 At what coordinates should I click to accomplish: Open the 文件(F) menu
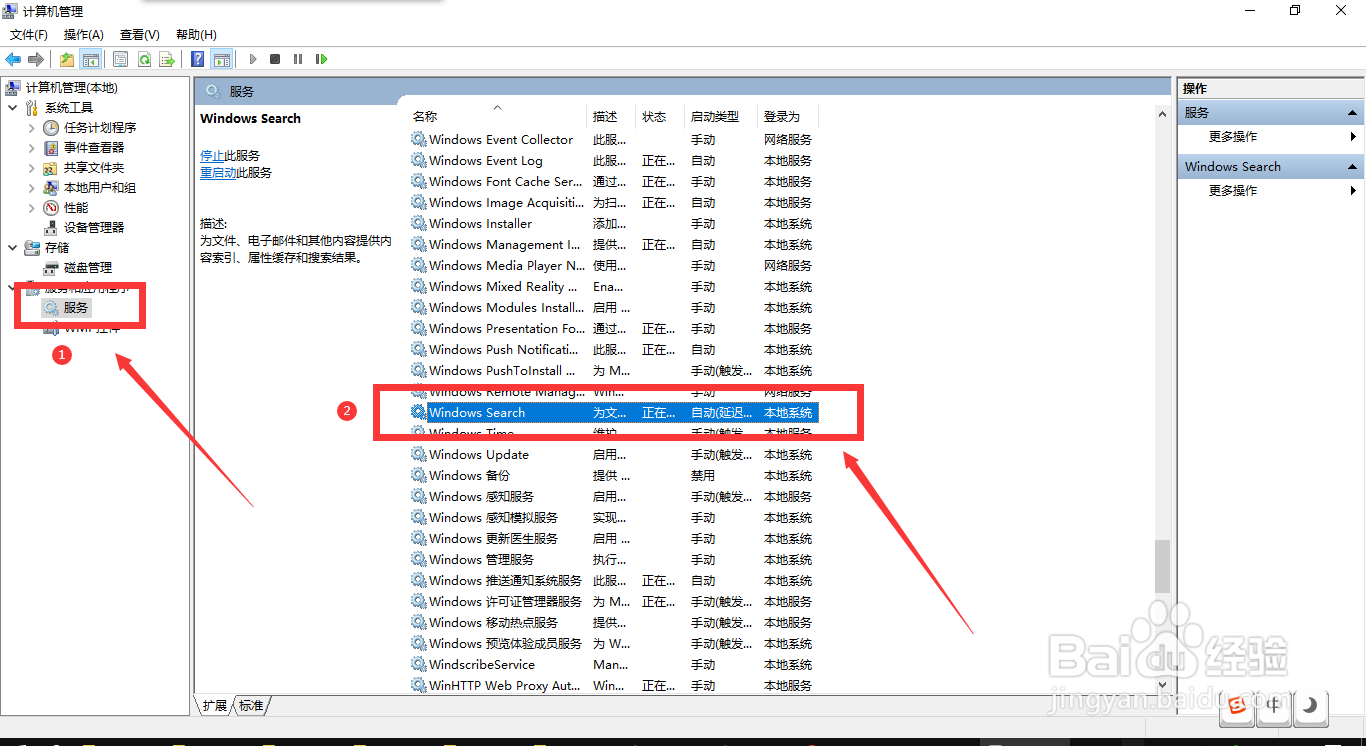pos(29,35)
